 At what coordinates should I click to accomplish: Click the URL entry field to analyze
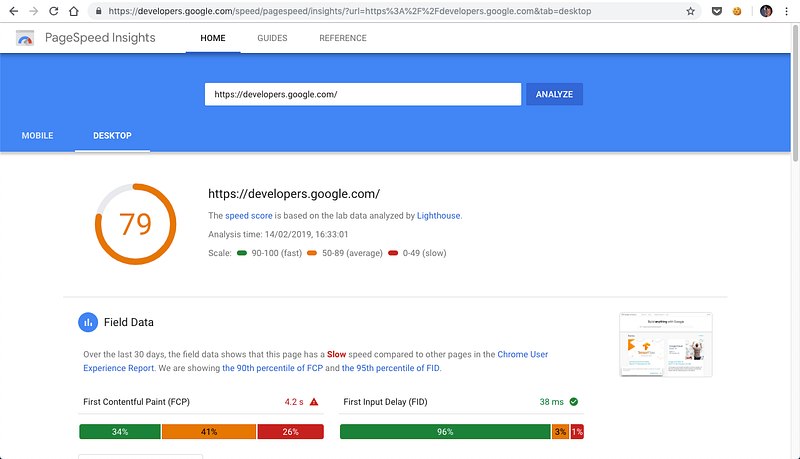click(x=363, y=94)
